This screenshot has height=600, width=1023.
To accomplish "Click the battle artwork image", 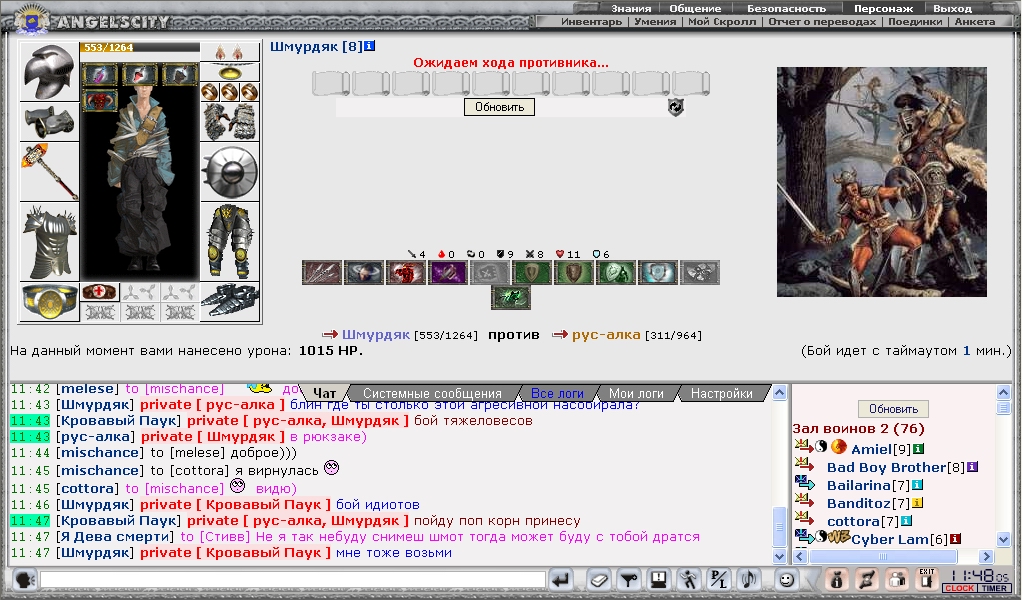I will click(x=881, y=182).
